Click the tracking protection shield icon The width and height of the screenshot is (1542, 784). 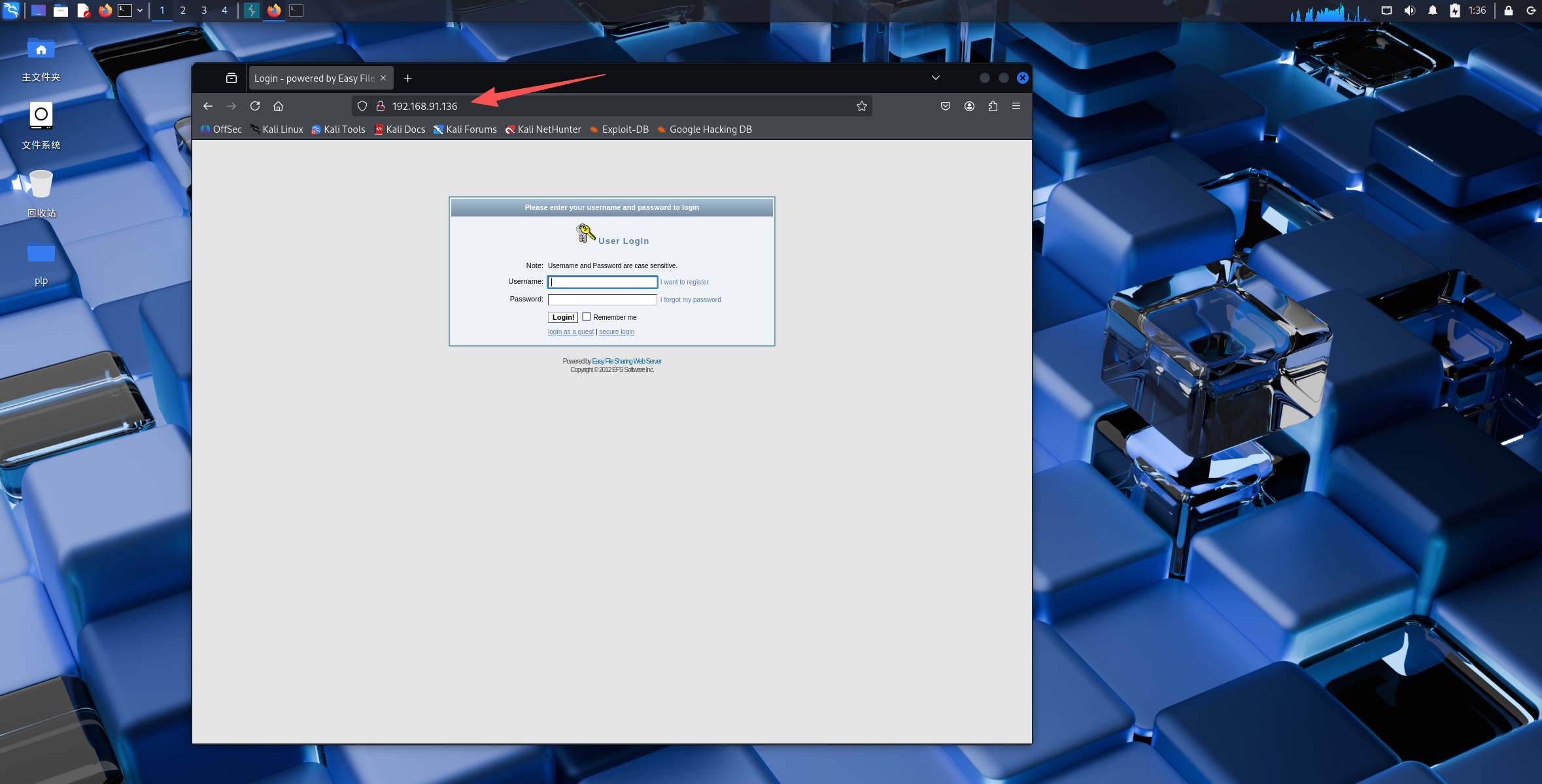pyautogui.click(x=362, y=106)
